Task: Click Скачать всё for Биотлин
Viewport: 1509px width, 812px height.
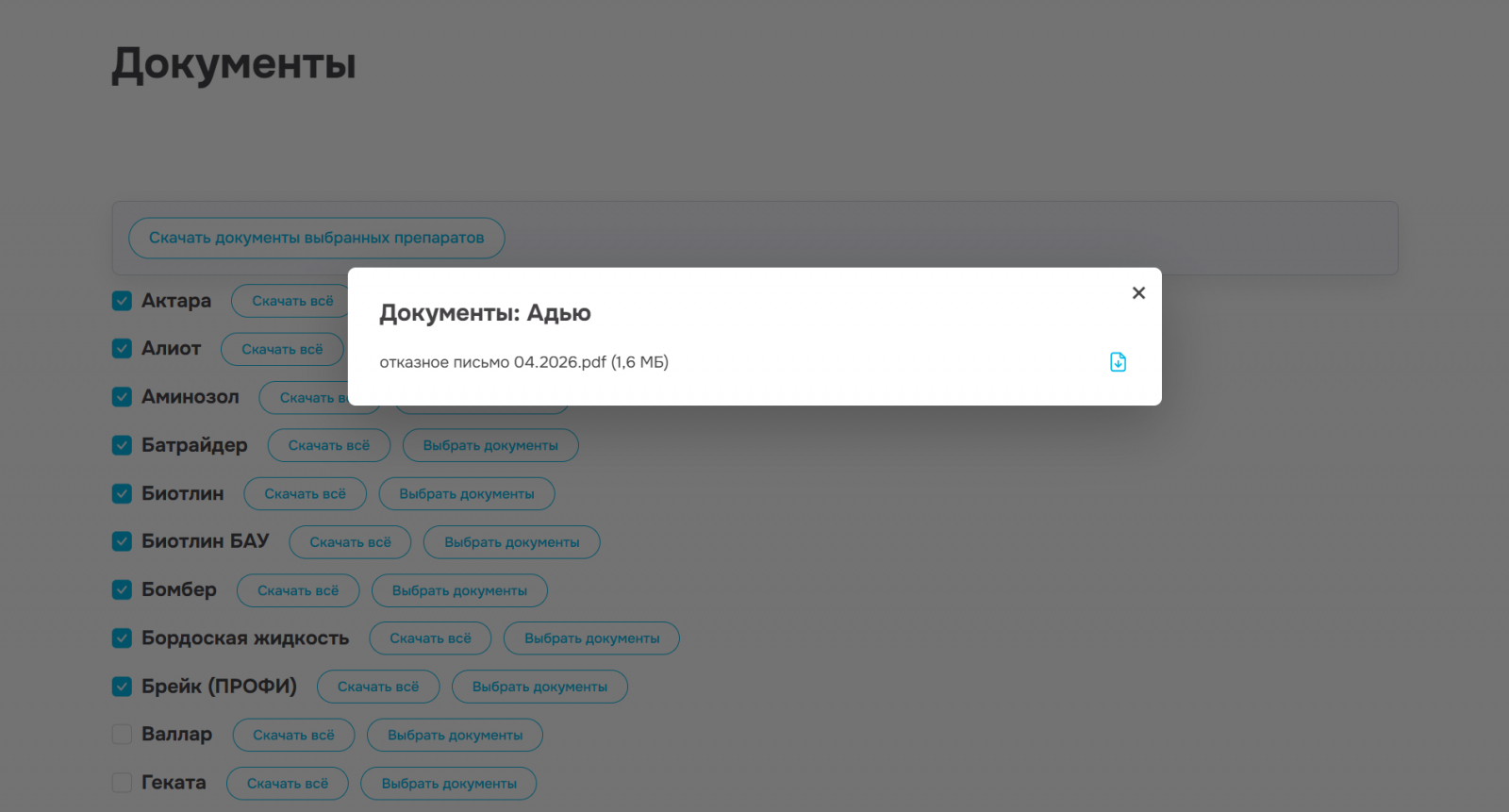Action: pyautogui.click(x=306, y=493)
